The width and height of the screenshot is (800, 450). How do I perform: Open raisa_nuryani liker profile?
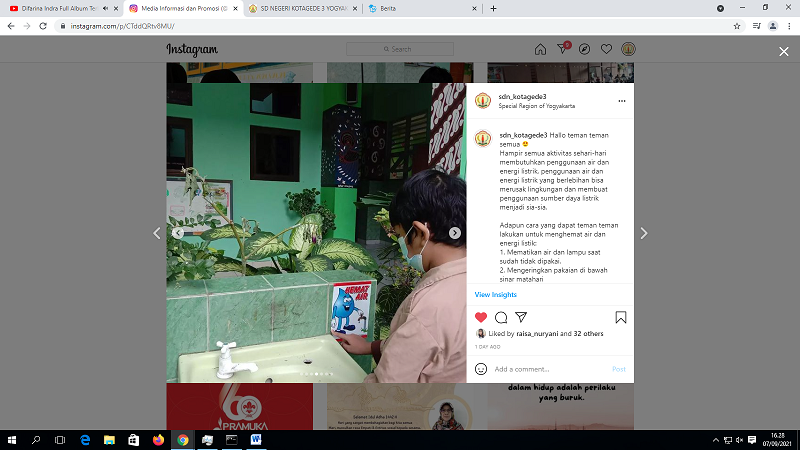tap(537, 334)
